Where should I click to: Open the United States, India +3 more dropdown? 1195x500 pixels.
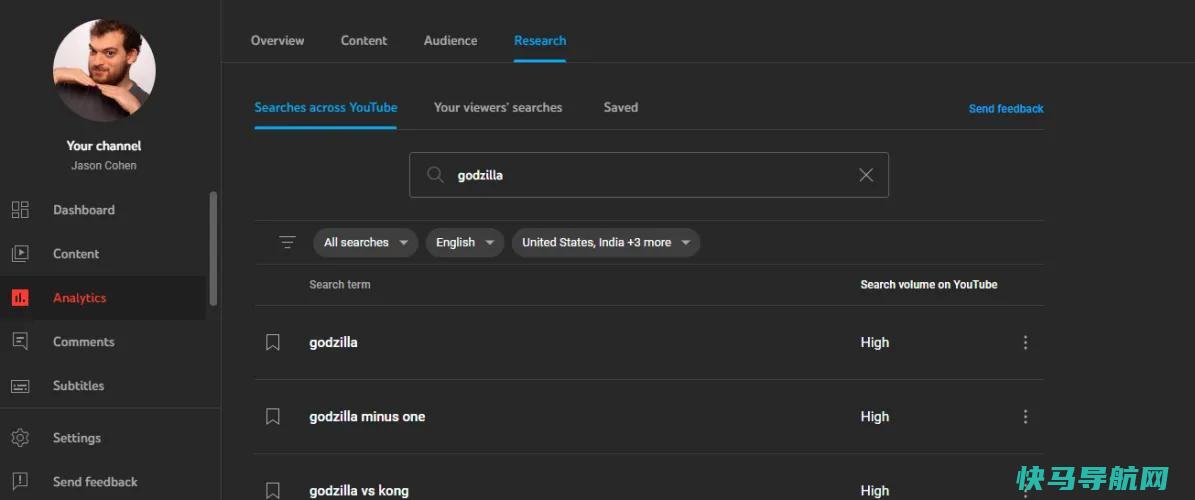coord(606,242)
